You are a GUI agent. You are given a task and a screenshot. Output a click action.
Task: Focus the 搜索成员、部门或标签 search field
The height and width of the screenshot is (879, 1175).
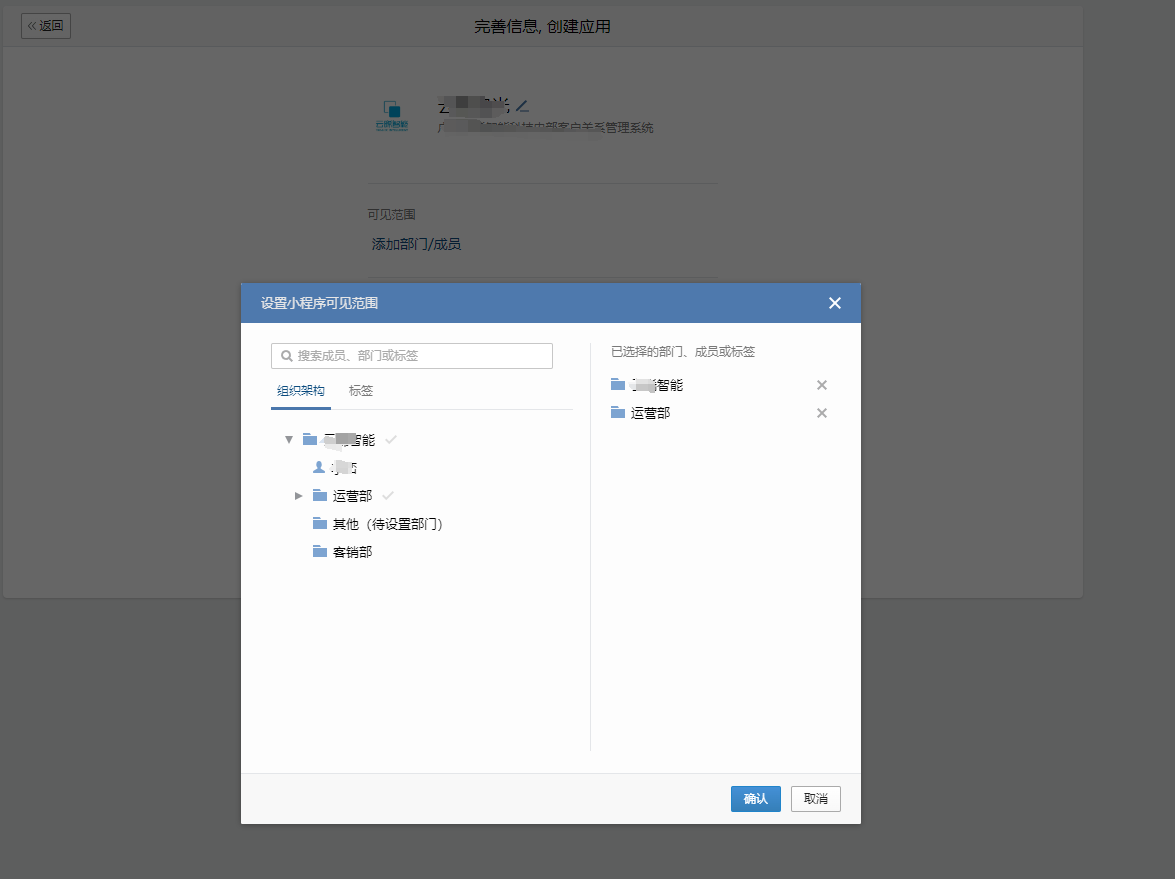pyautogui.click(x=411, y=356)
